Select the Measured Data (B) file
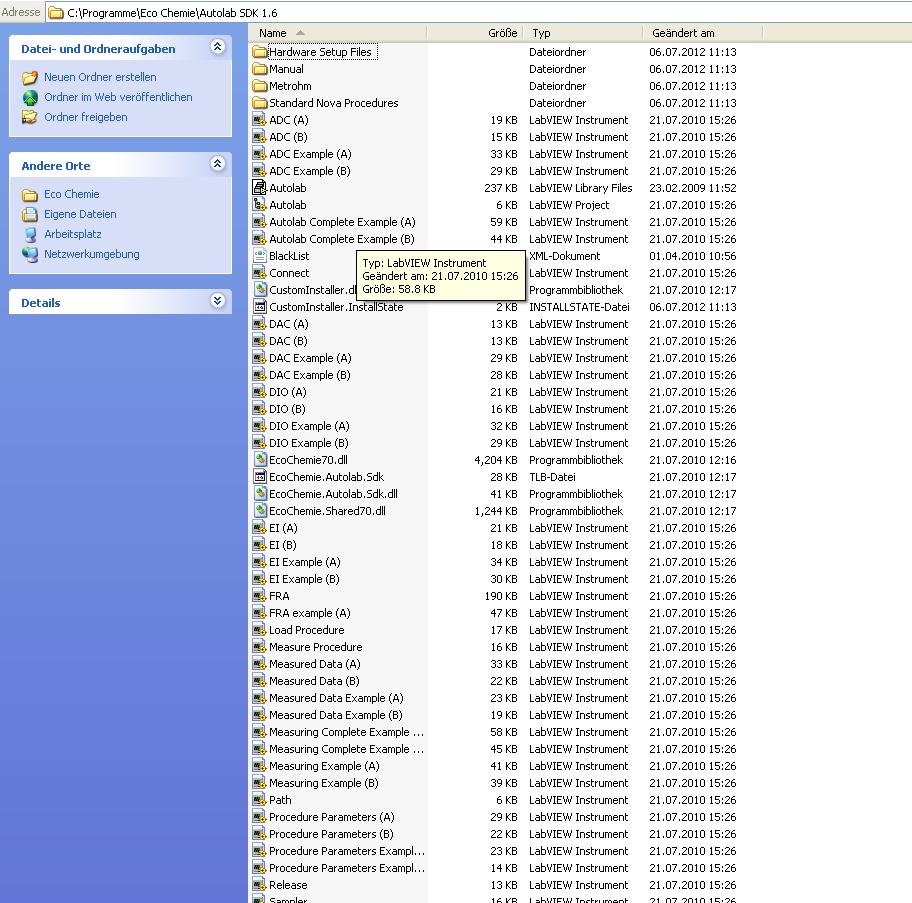Screen dimensions: 912x903 pyautogui.click(x=314, y=681)
